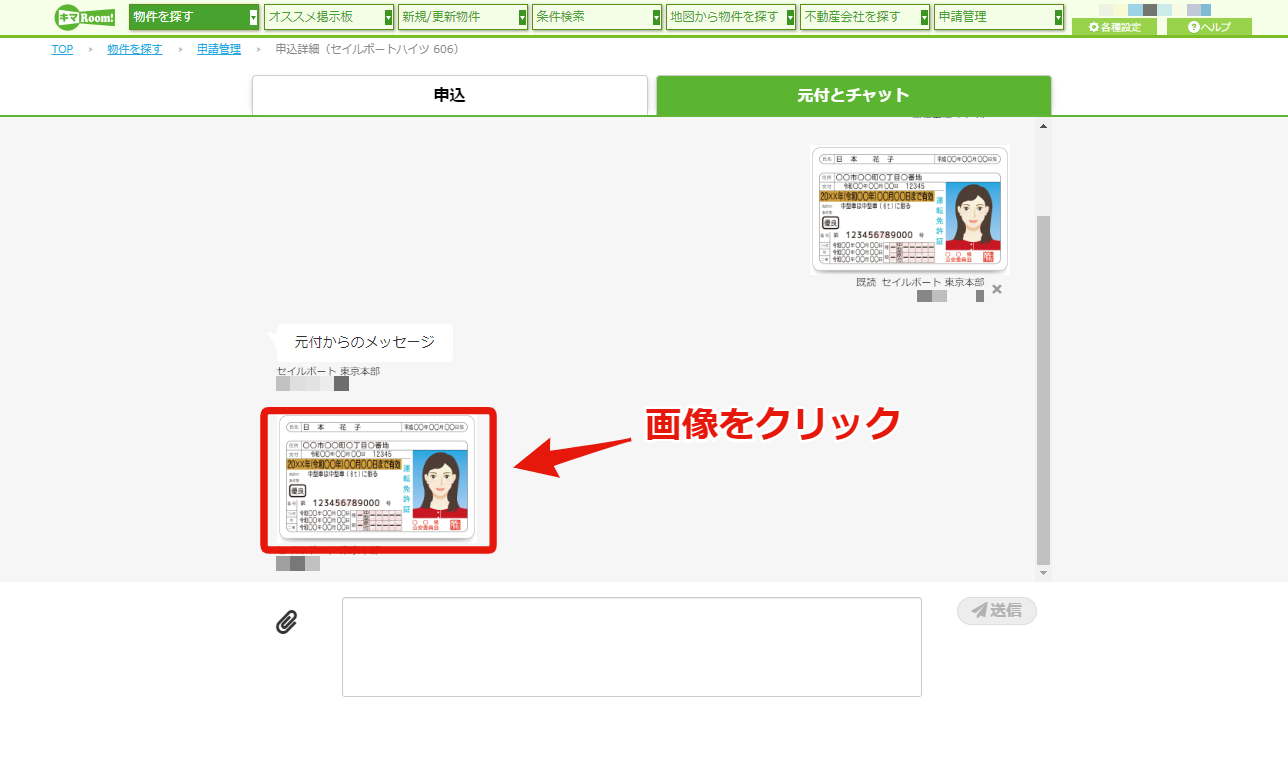Follow the 申請管理 breadcrumb link
This screenshot has width=1288, height=770.
[219, 49]
